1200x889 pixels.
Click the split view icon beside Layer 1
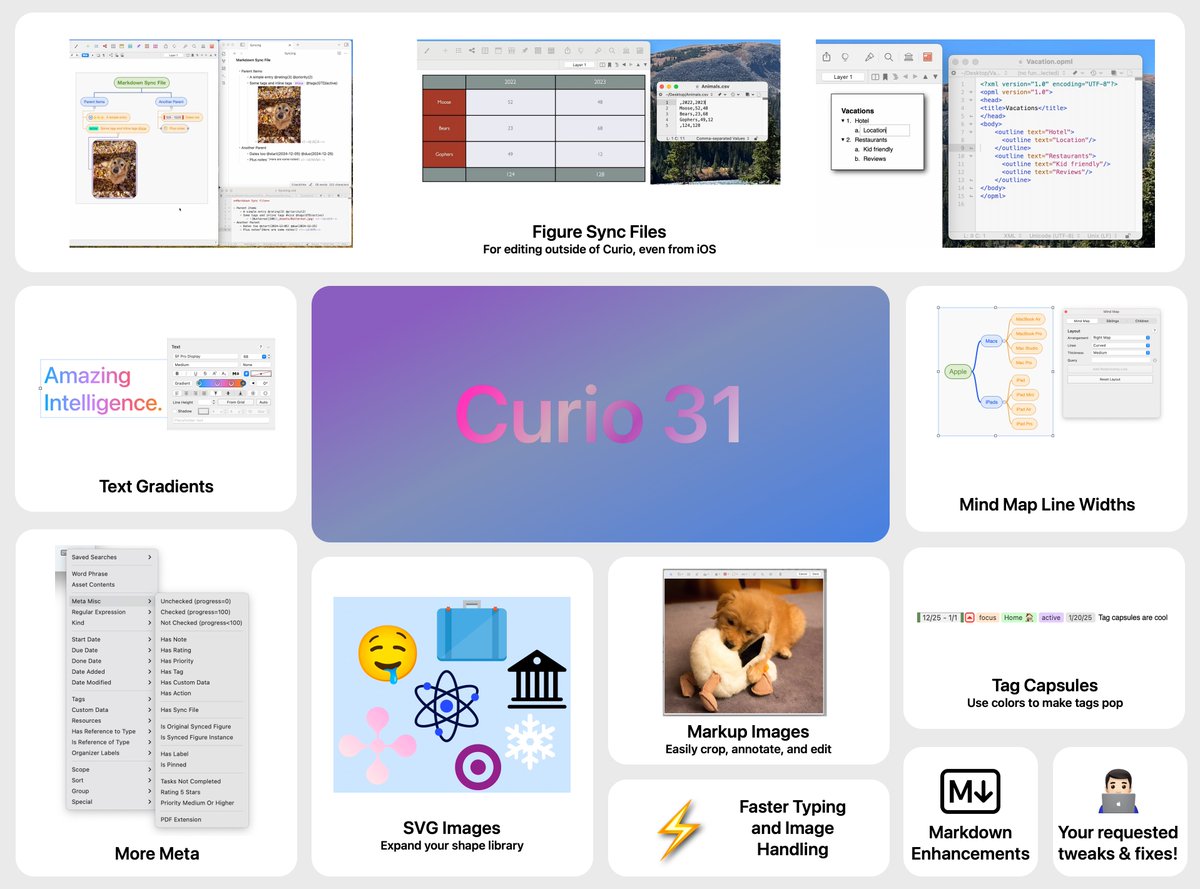[875, 77]
